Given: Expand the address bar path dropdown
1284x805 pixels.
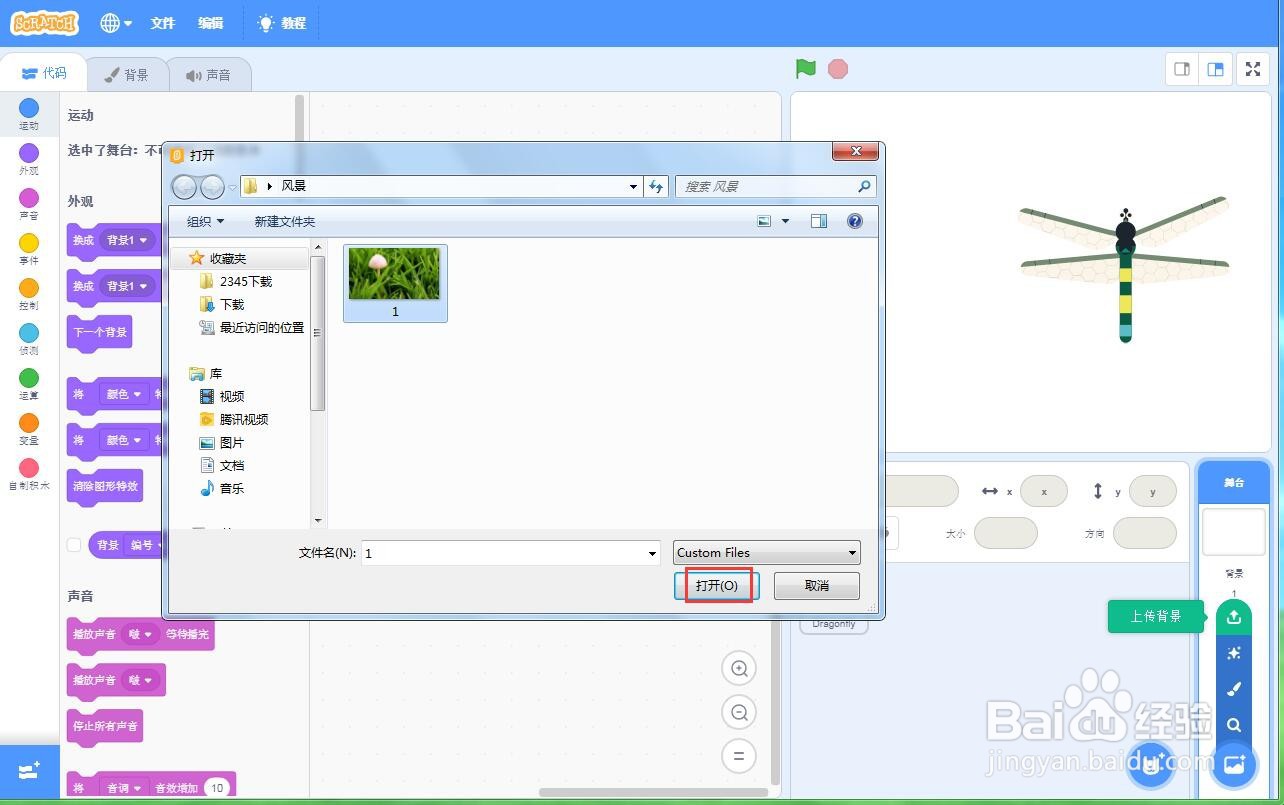Looking at the screenshot, I should (633, 186).
